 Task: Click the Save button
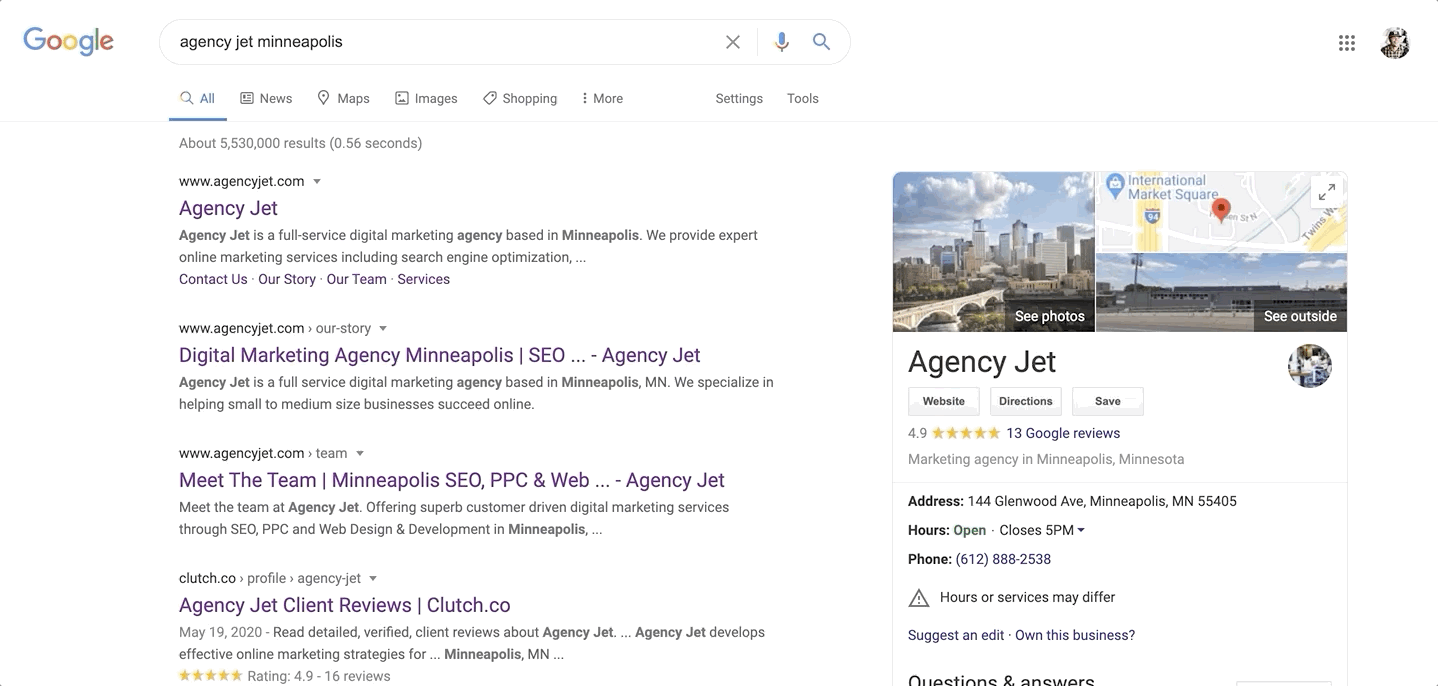coord(1108,401)
